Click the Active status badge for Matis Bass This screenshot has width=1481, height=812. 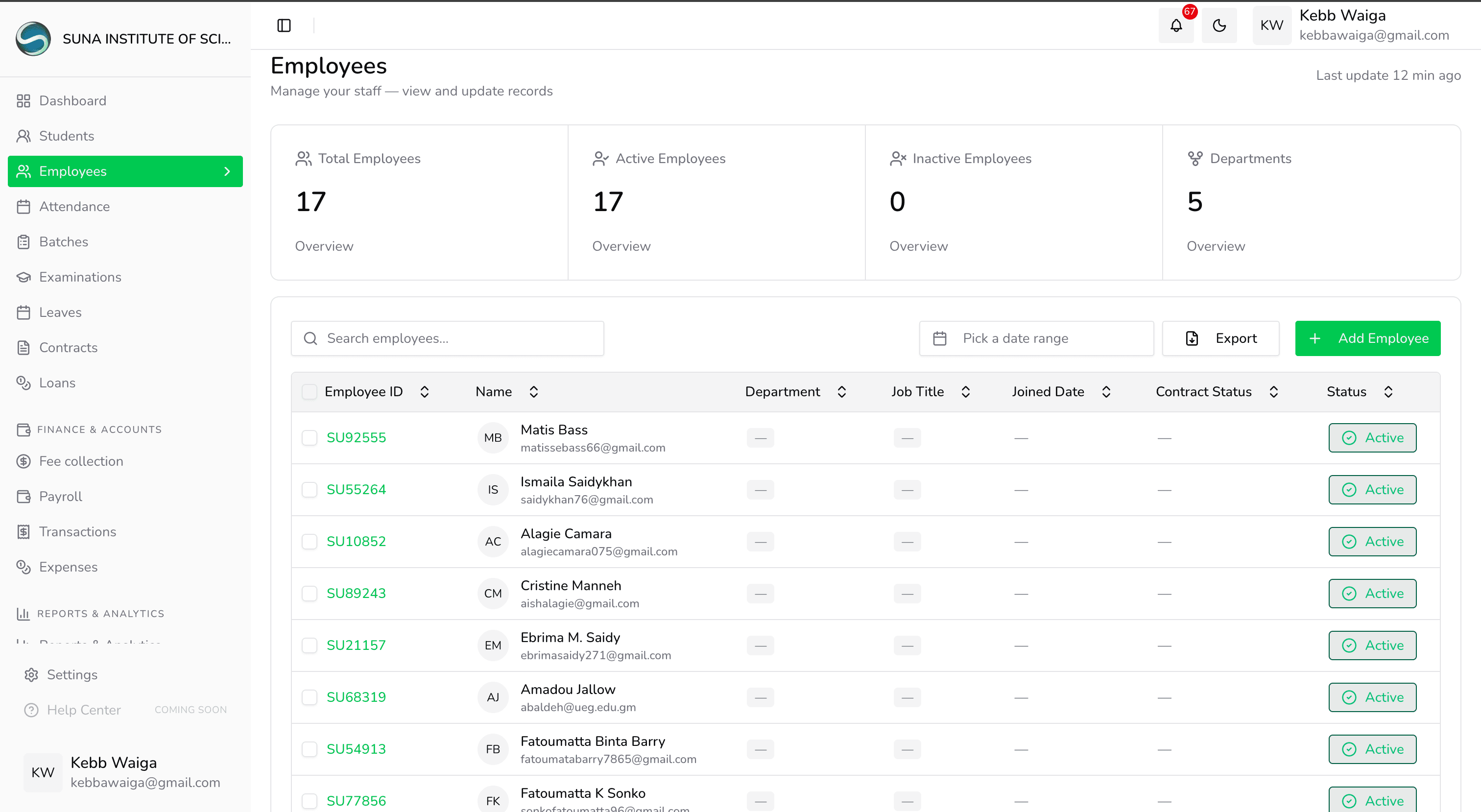(1372, 438)
